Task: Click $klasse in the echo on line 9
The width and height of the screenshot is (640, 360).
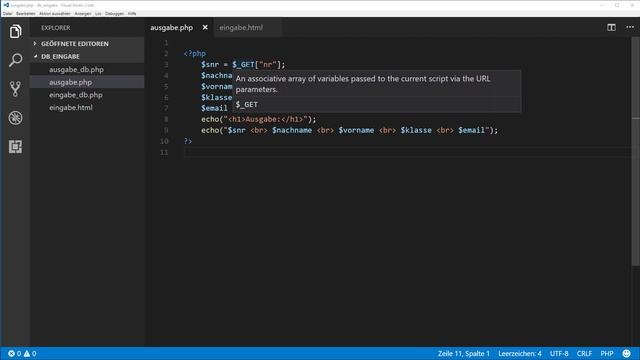Action: click(x=416, y=130)
